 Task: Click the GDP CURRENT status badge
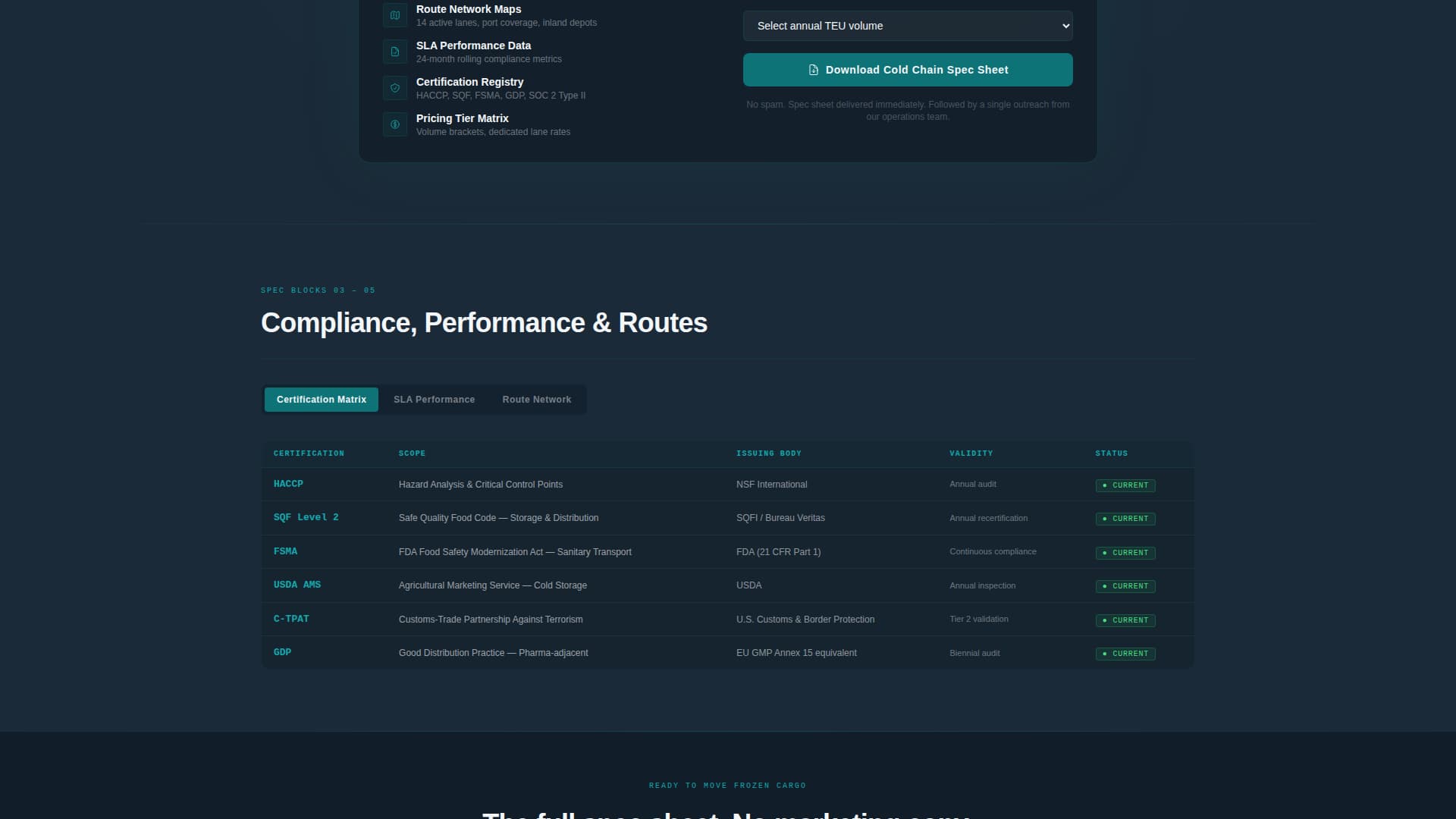(x=1125, y=654)
